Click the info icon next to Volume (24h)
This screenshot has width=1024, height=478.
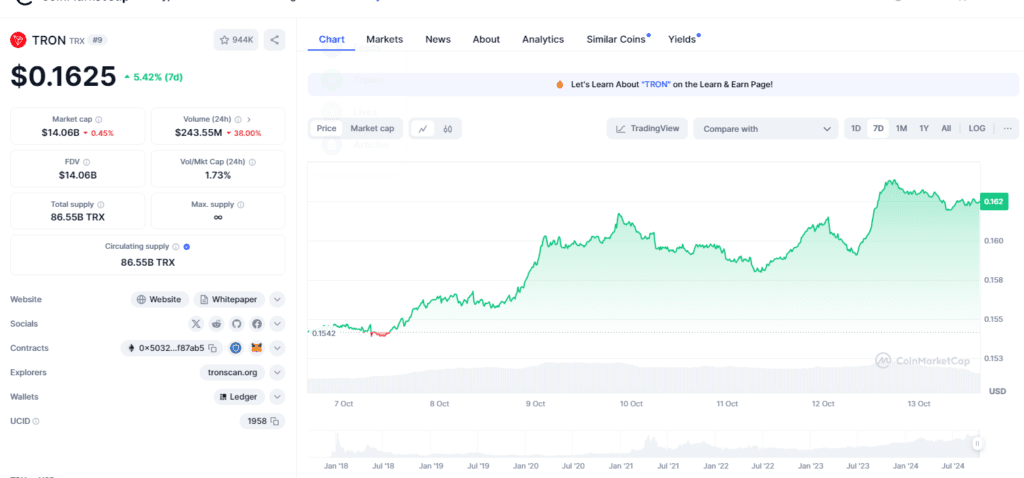[238, 120]
